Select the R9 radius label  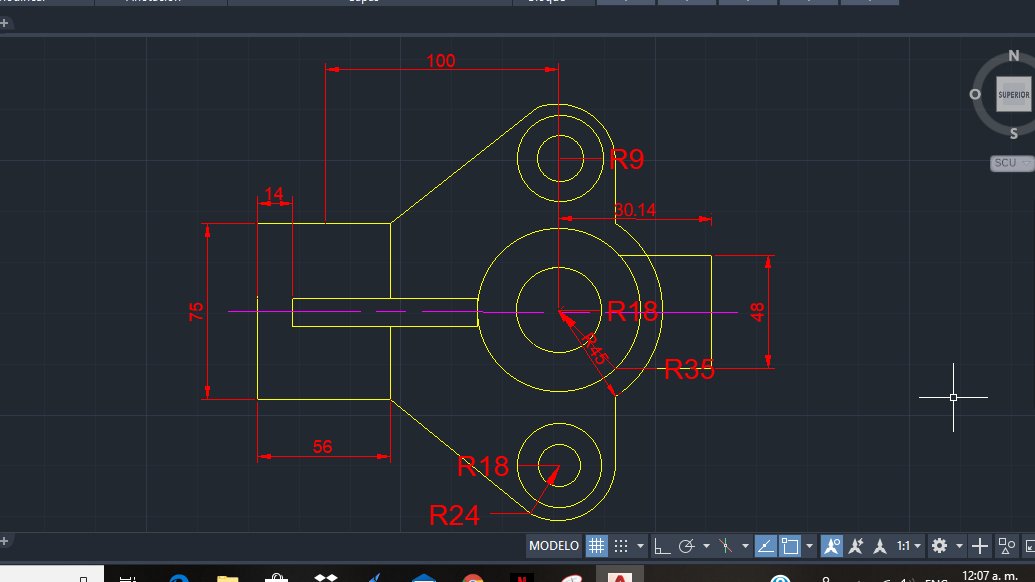(626, 159)
